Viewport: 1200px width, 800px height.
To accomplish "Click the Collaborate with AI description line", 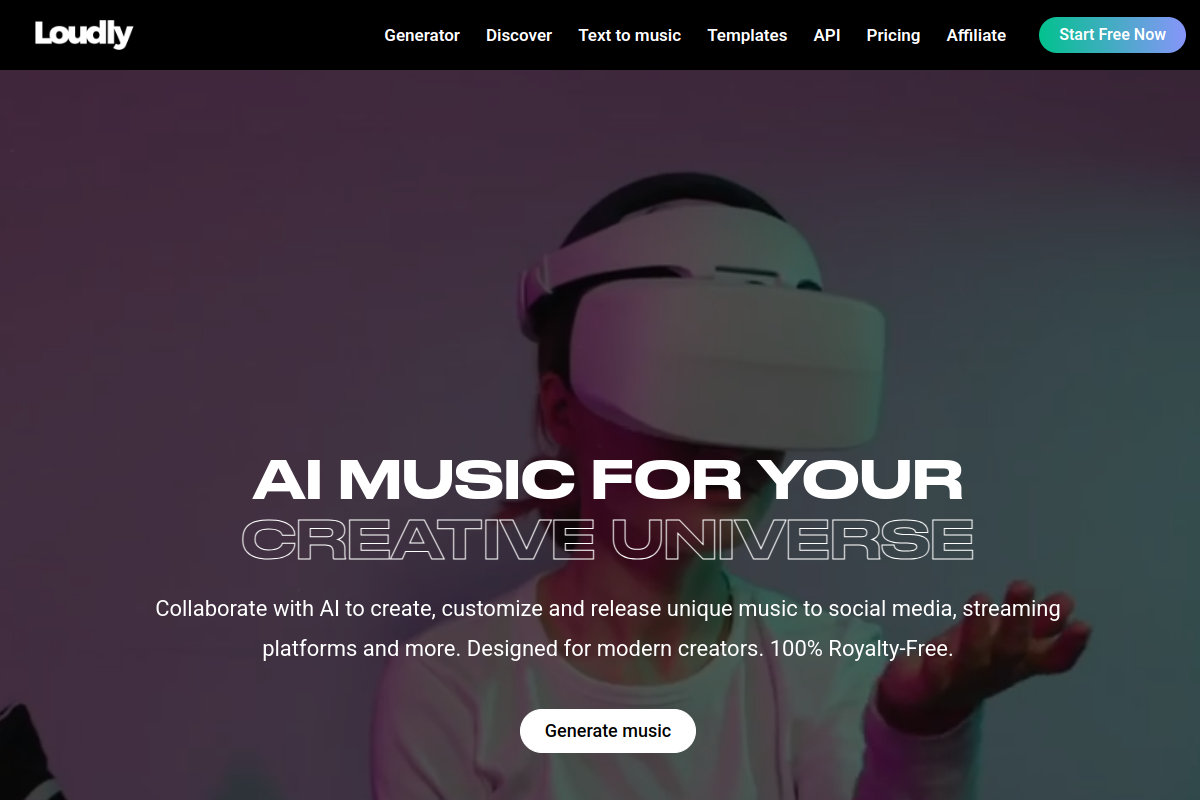I will pyautogui.click(x=608, y=608).
